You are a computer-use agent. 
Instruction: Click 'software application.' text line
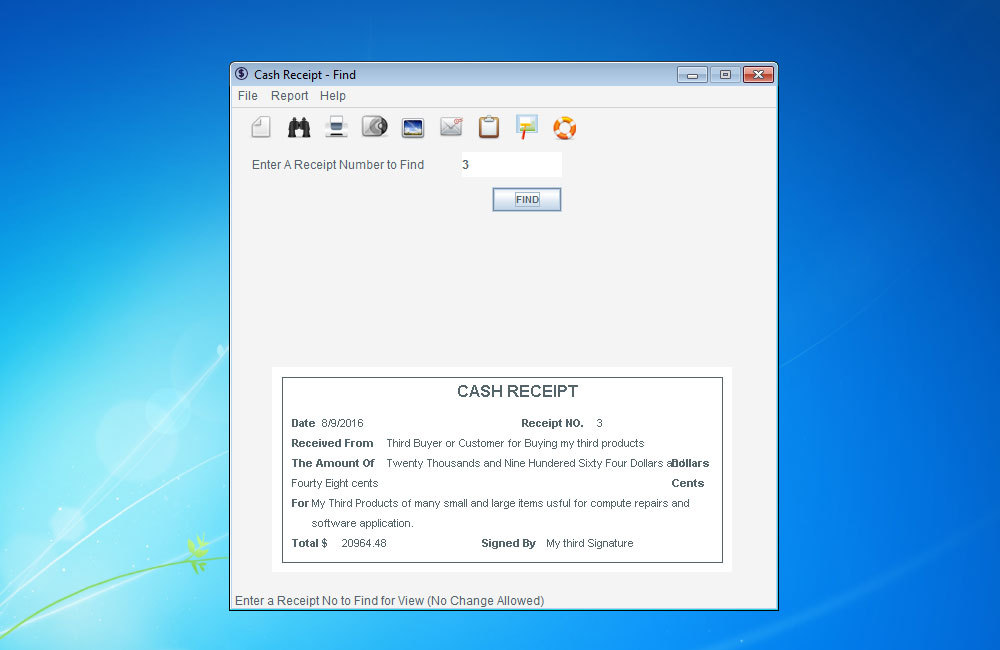tap(362, 523)
